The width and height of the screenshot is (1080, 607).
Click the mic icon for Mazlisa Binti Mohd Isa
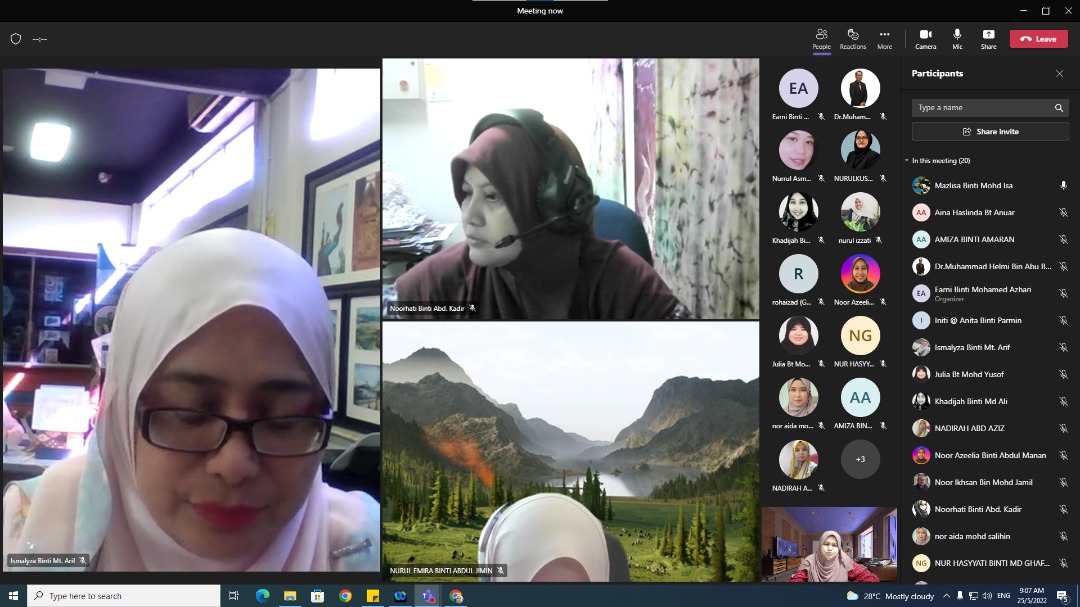(x=1063, y=185)
